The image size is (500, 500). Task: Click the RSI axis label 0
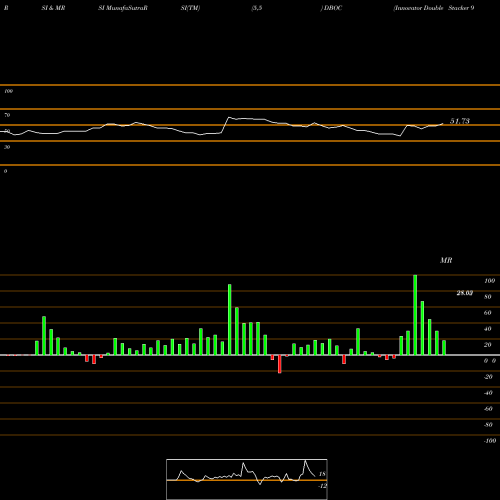coord(5,171)
